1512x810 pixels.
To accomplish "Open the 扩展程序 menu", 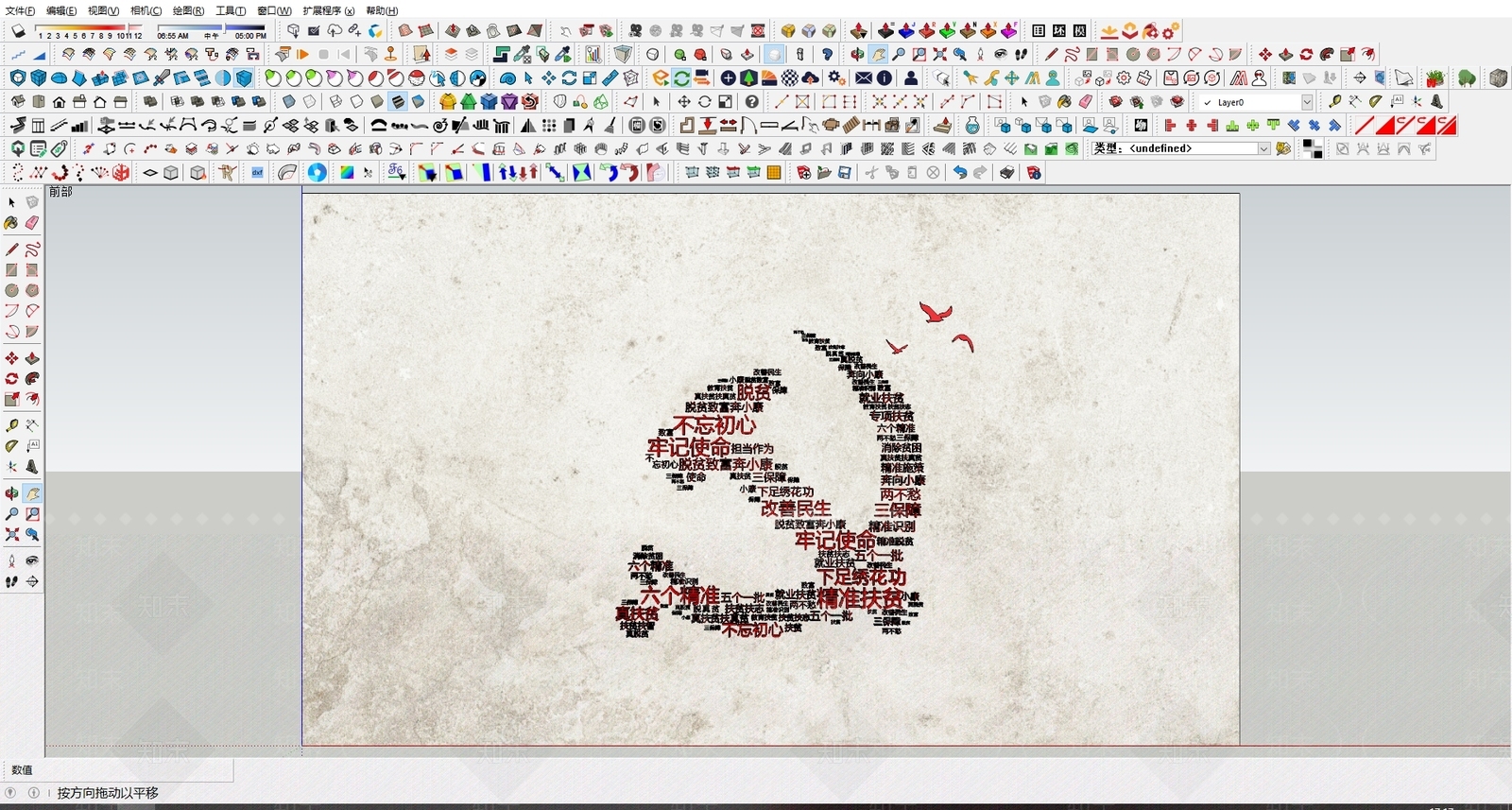I will [x=329, y=10].
